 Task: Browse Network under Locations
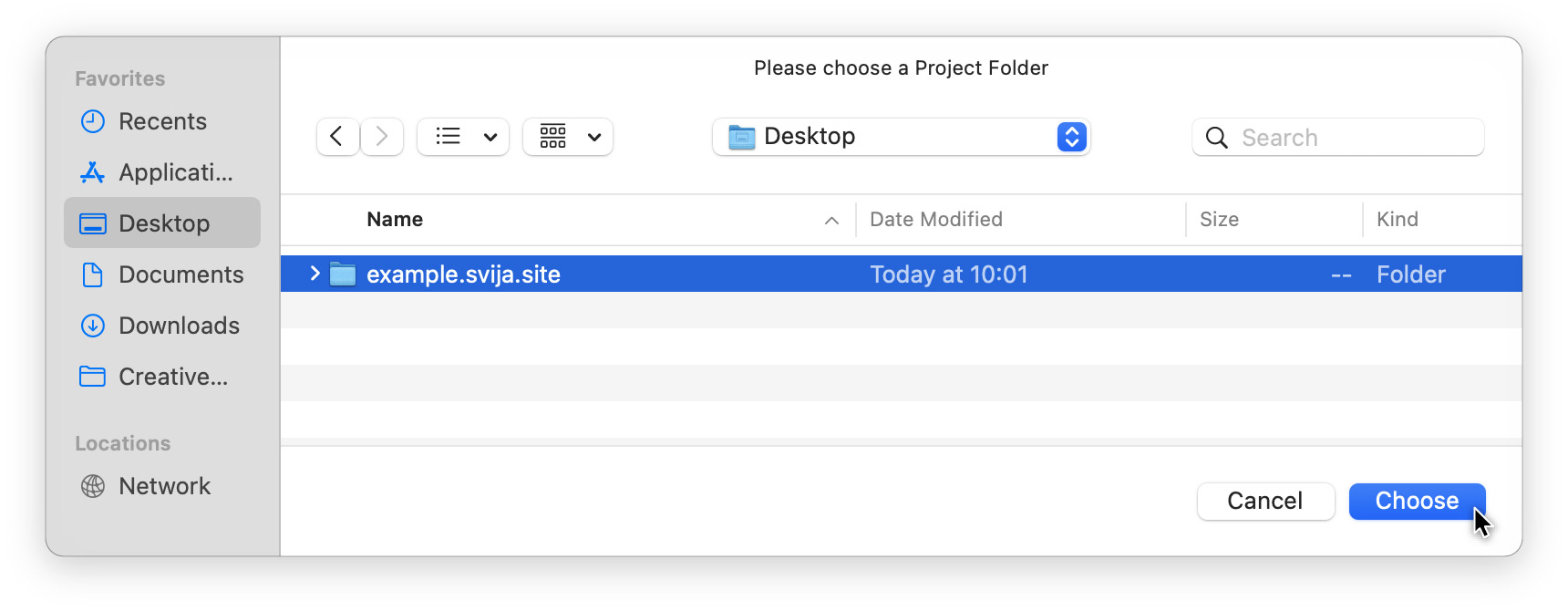[x=164, y=486]
